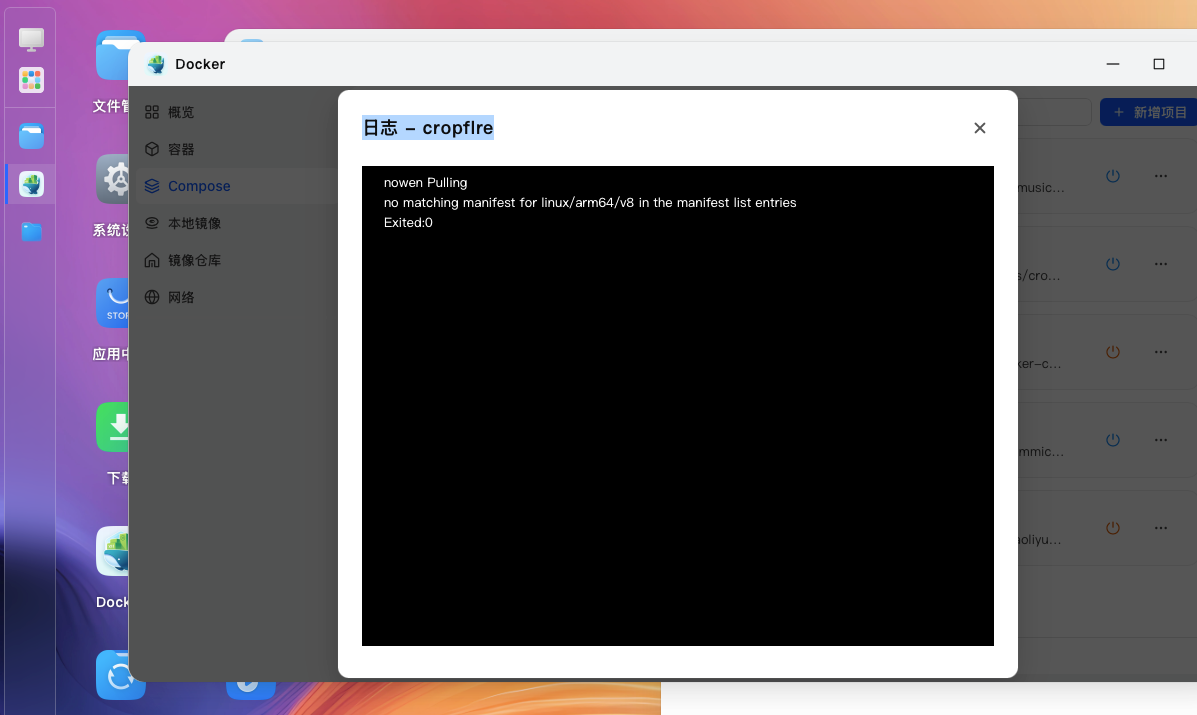Toggle power for the music… project

1113,176
